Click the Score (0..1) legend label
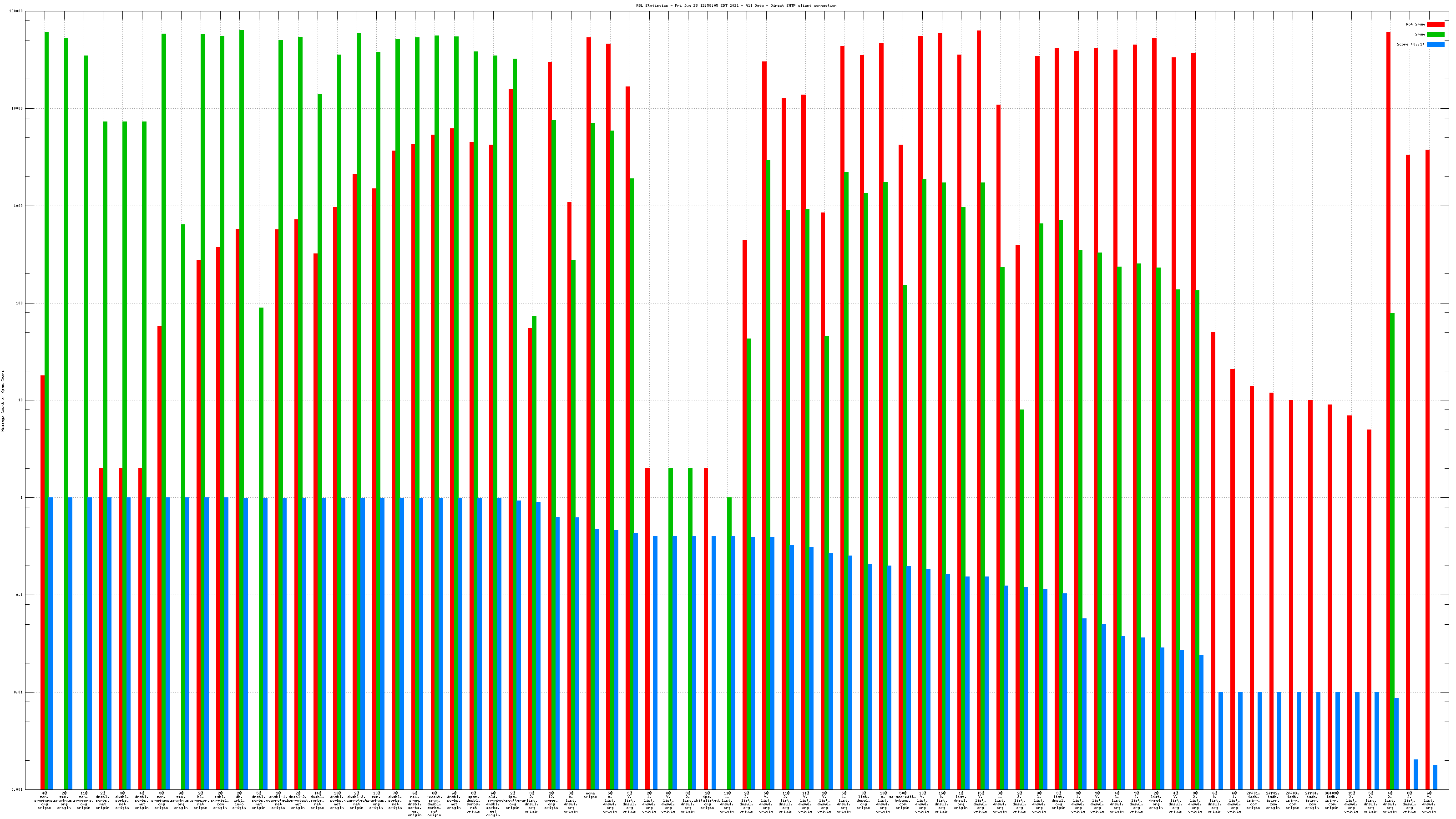 tap(1410, 44)
